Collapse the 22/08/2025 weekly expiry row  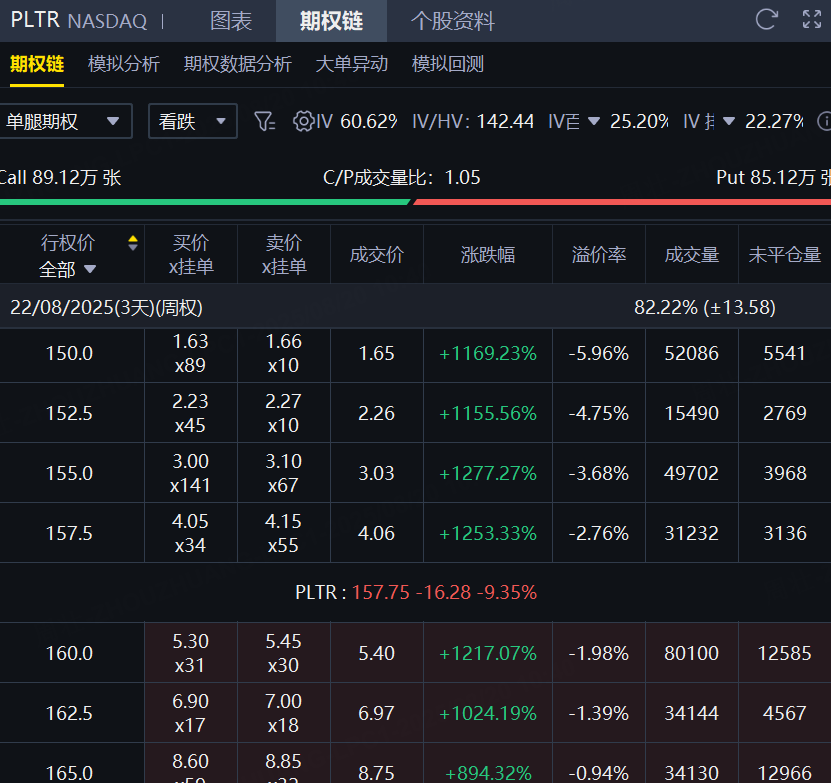[106, 307]
